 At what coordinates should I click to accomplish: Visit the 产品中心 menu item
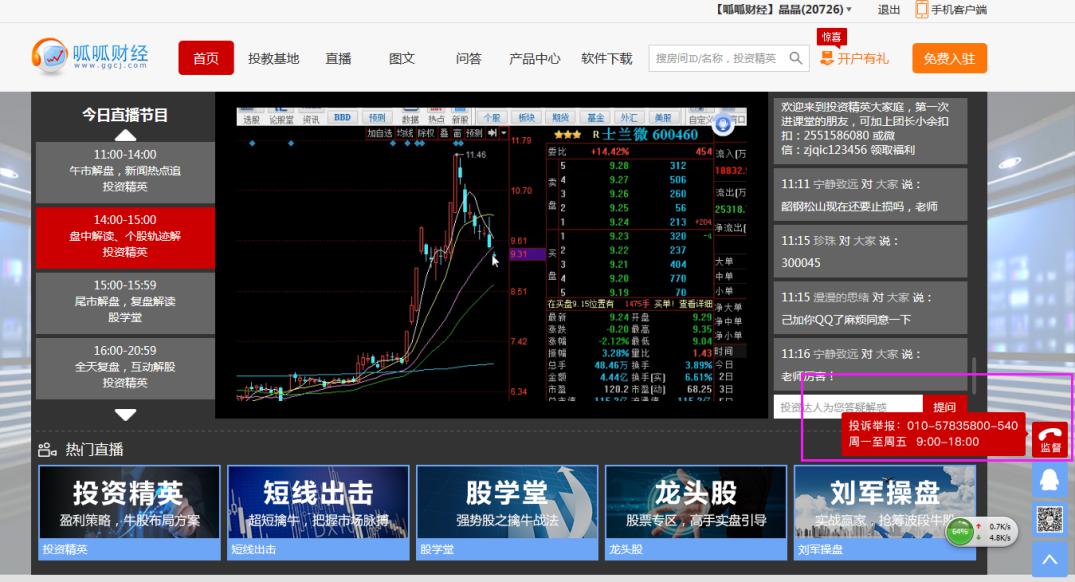click(534, 59)
